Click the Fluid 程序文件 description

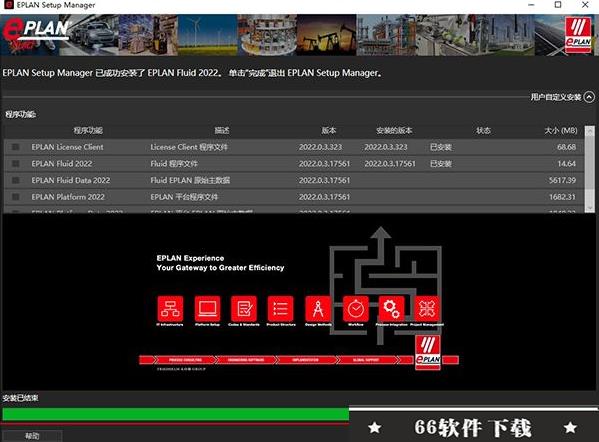(x=174, y=164)
